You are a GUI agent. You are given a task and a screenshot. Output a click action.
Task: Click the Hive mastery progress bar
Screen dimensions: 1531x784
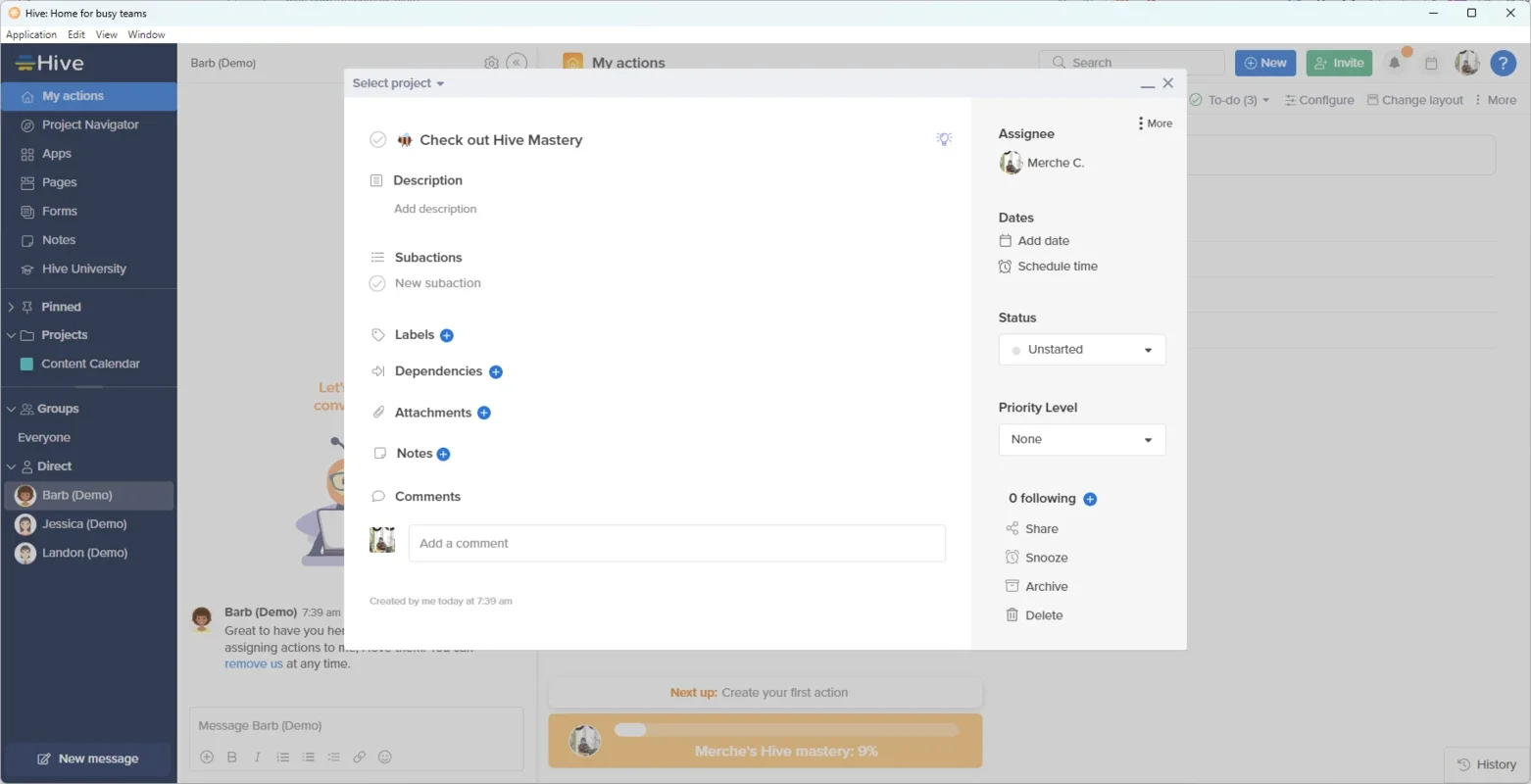coord(786,729)
